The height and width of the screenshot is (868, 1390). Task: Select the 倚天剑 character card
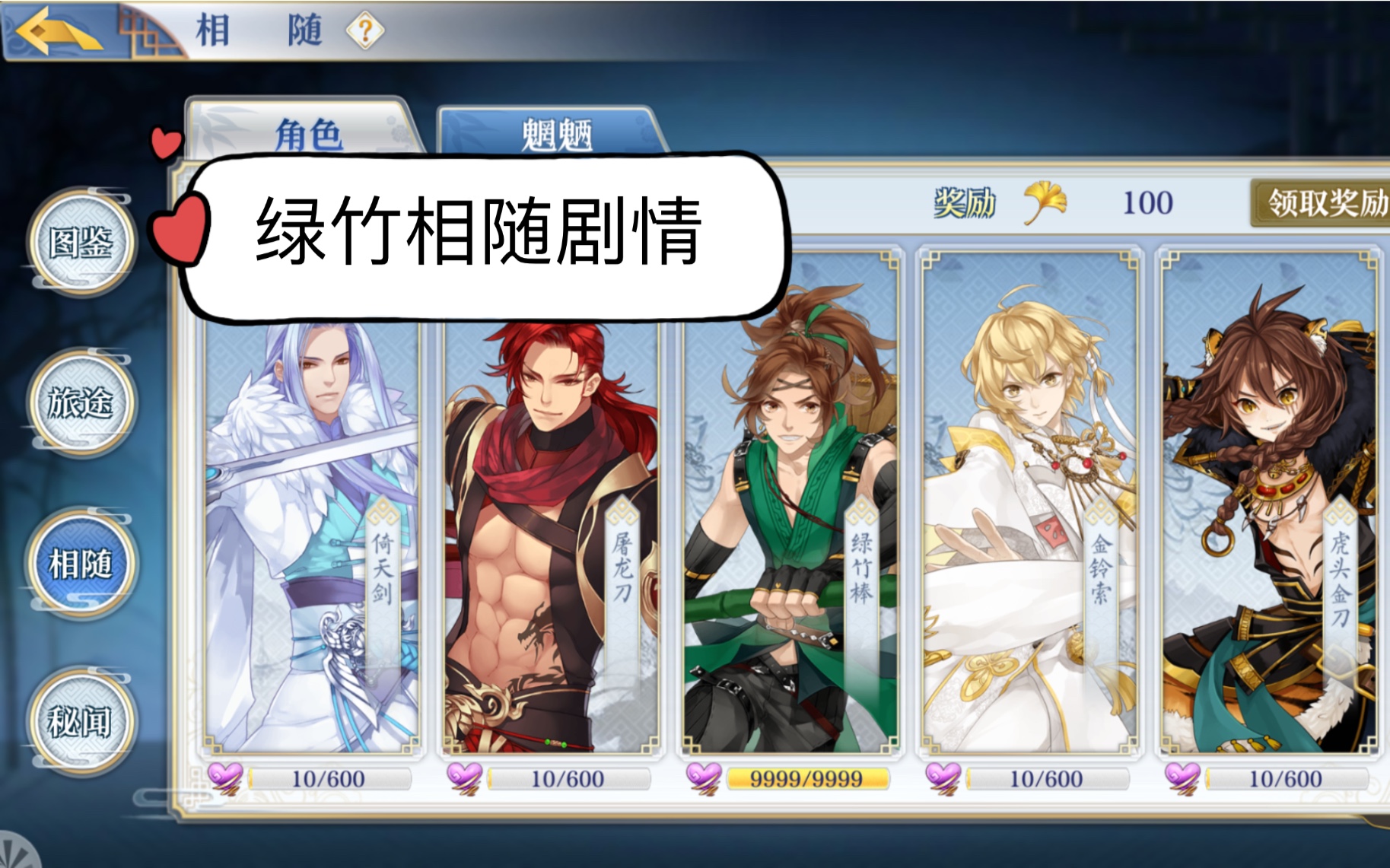pyautogui.click(x=313, y=533)
